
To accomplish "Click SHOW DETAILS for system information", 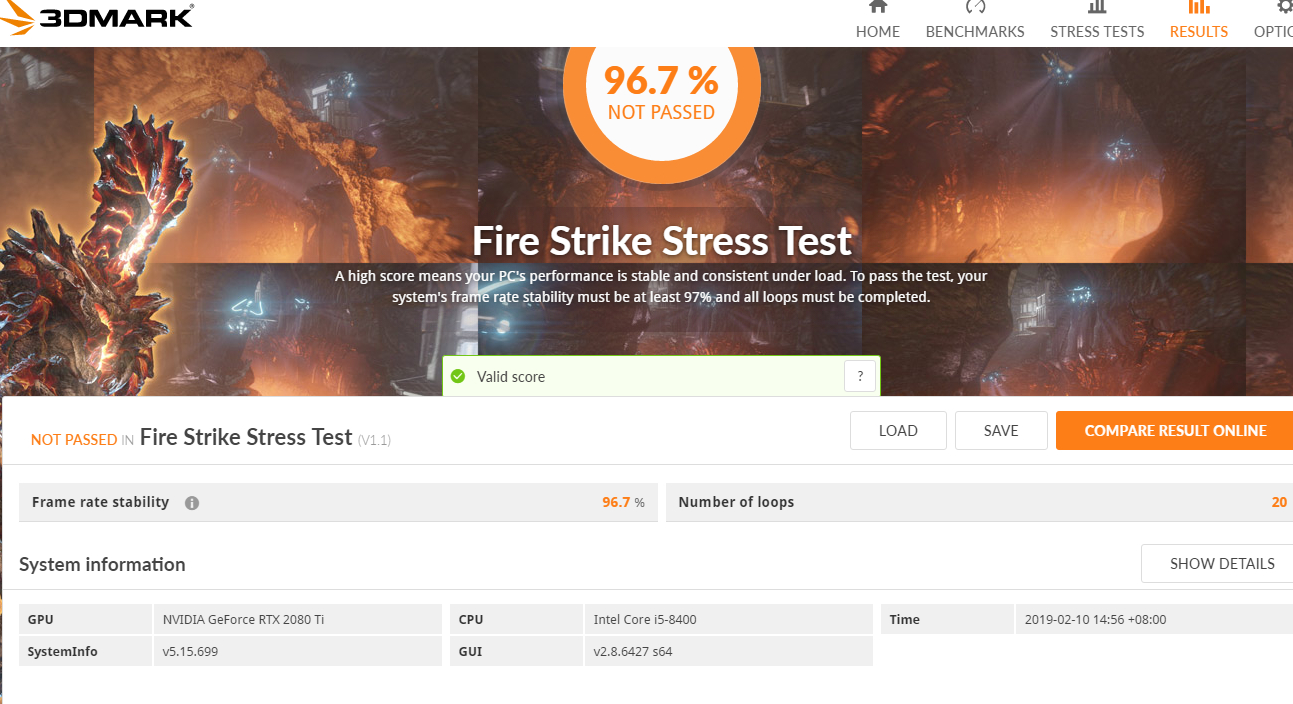I will (x=1217, y=564).
